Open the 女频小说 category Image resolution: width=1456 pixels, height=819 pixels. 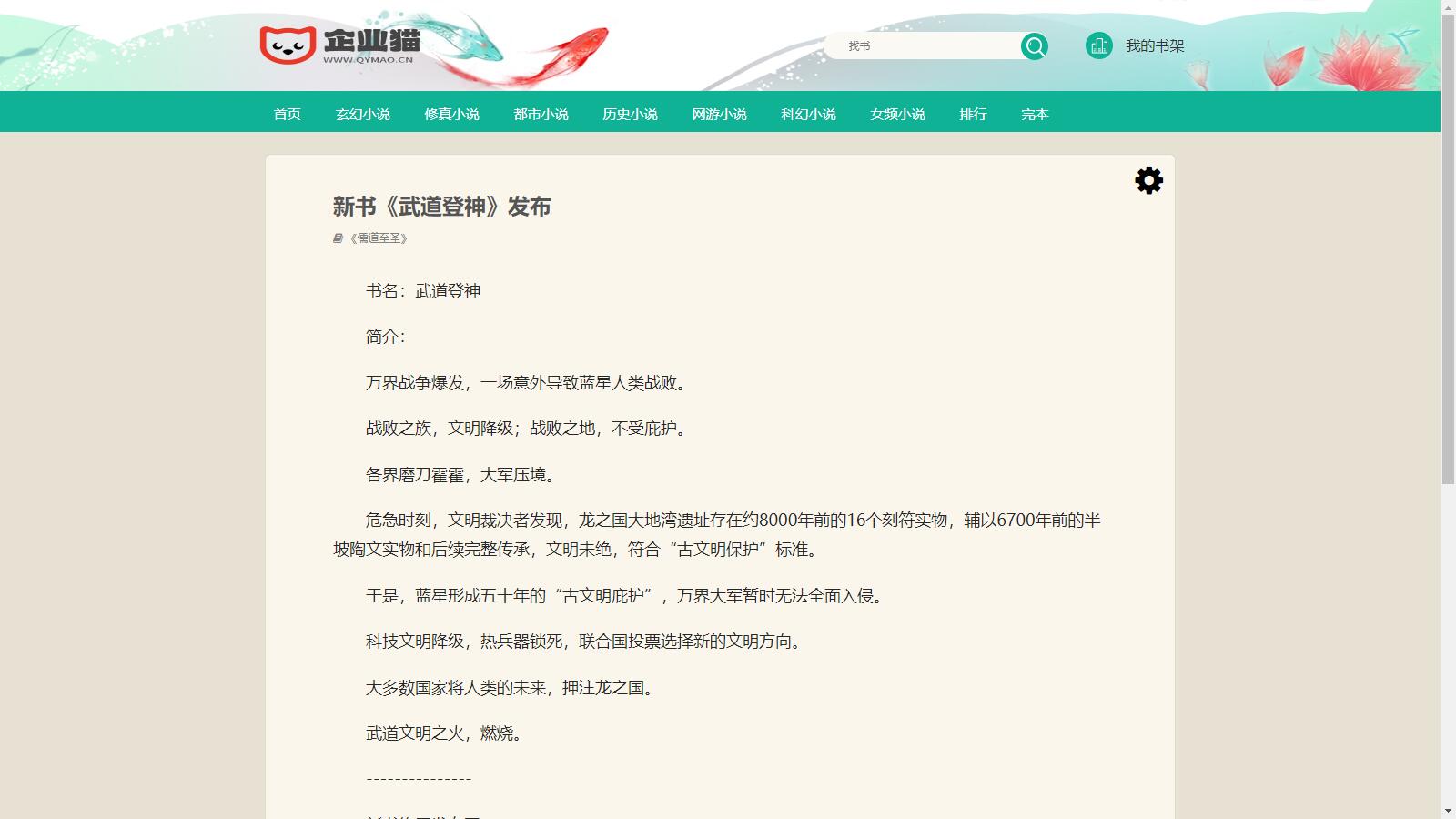tap(896, 114)
